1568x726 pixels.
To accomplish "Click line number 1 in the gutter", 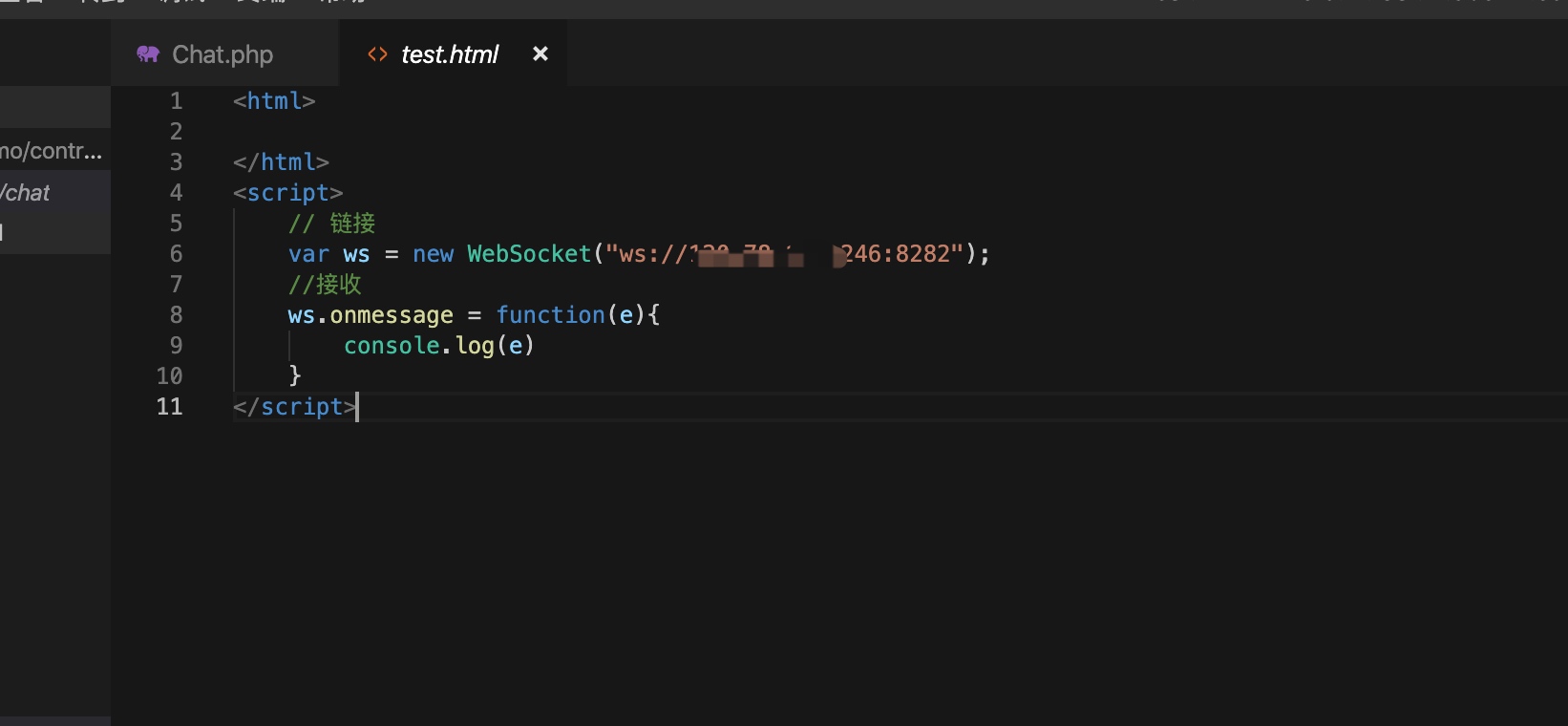I will tap(176, 101).
